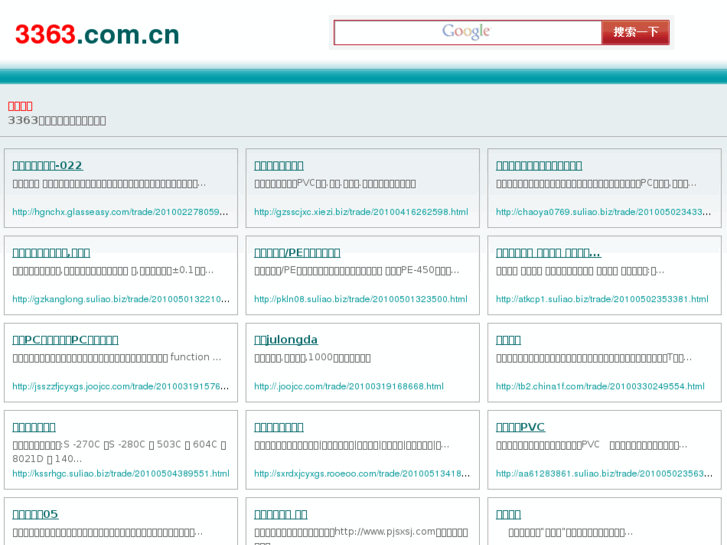Open the listing title ending in 05

tap(35, 514)
